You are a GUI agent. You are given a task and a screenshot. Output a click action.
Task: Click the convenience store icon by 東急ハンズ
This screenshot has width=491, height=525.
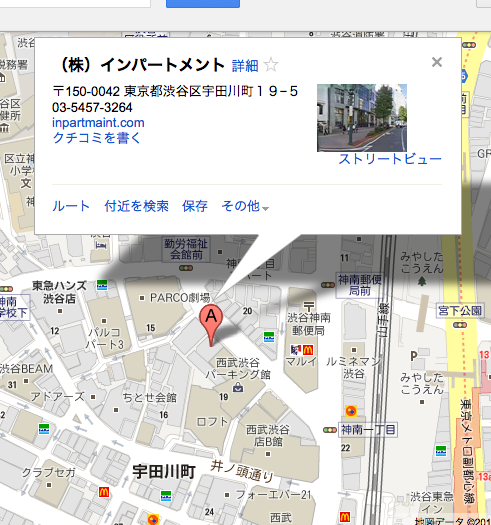pos(102,285)
